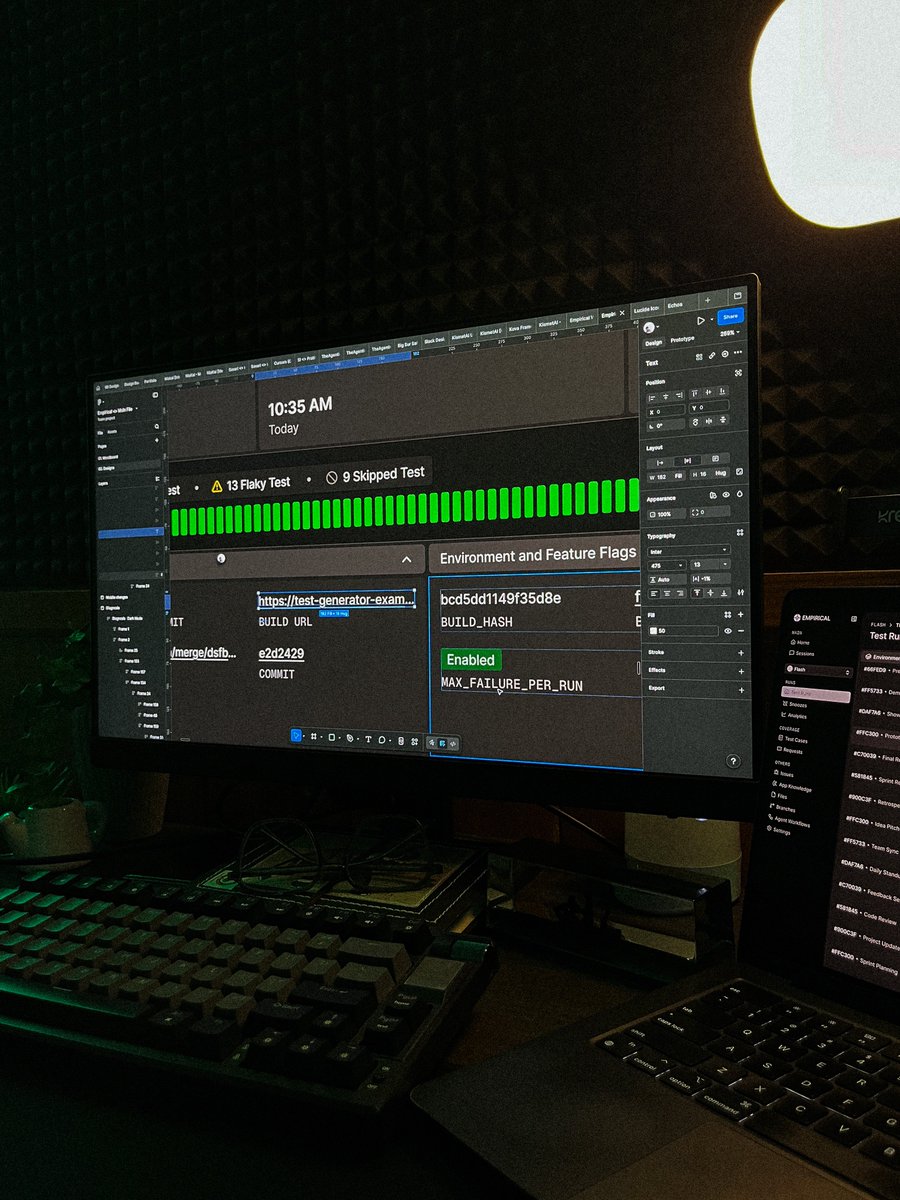This screenshot has width=900, height=1200.
Task: Click the 9 Skipped Test label
Action: click(375, 476)
